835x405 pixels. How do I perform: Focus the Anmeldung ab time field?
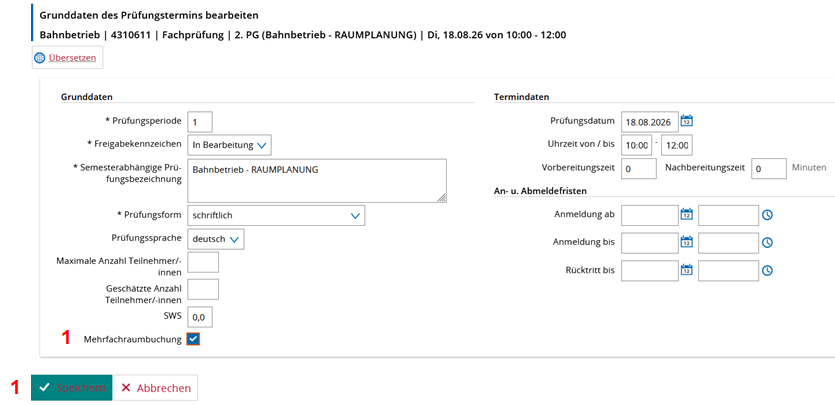click(728, 215)
